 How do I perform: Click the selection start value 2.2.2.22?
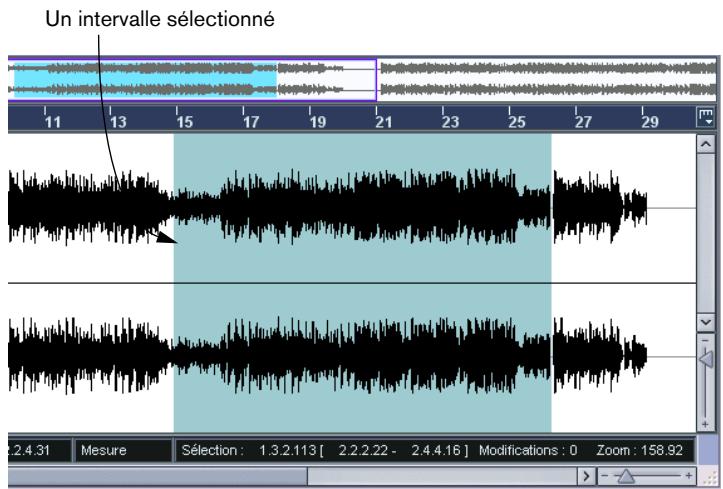tap(363, 450)
